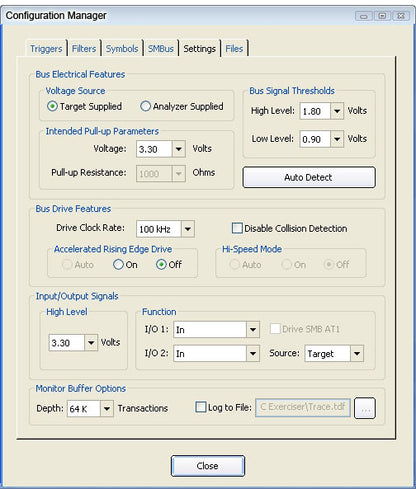Open the I/O 1 function dropdown
The height and width of the screenshot is (489, 416).
253,330
